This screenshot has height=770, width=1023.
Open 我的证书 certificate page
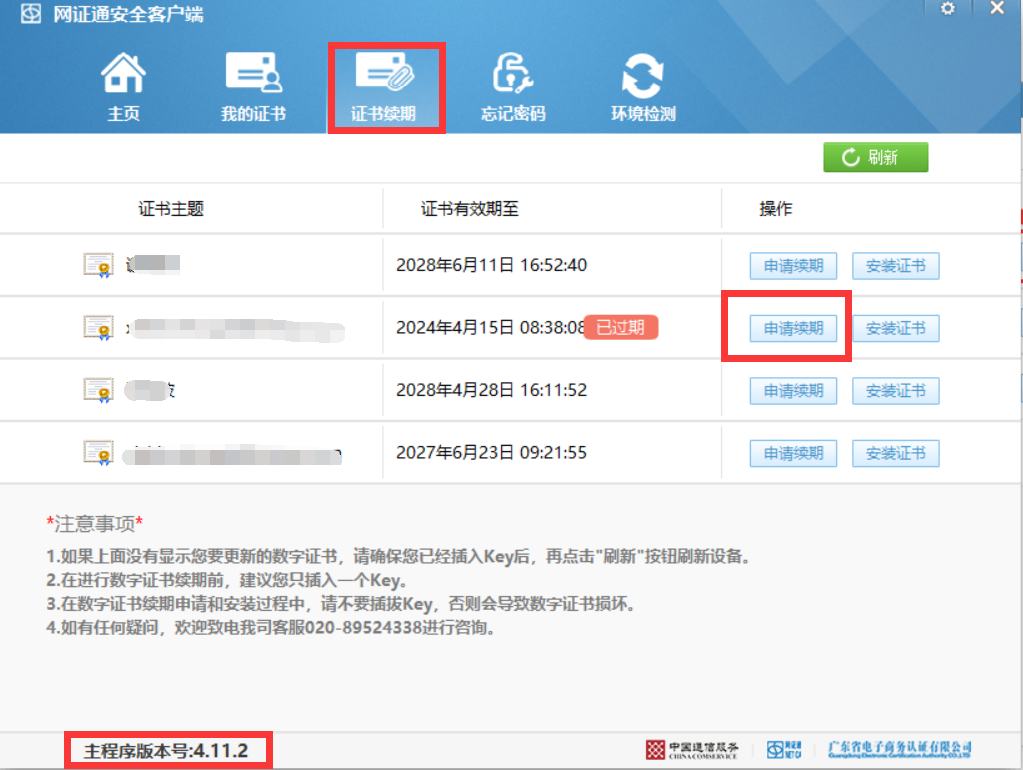click(x=253, y=88)
